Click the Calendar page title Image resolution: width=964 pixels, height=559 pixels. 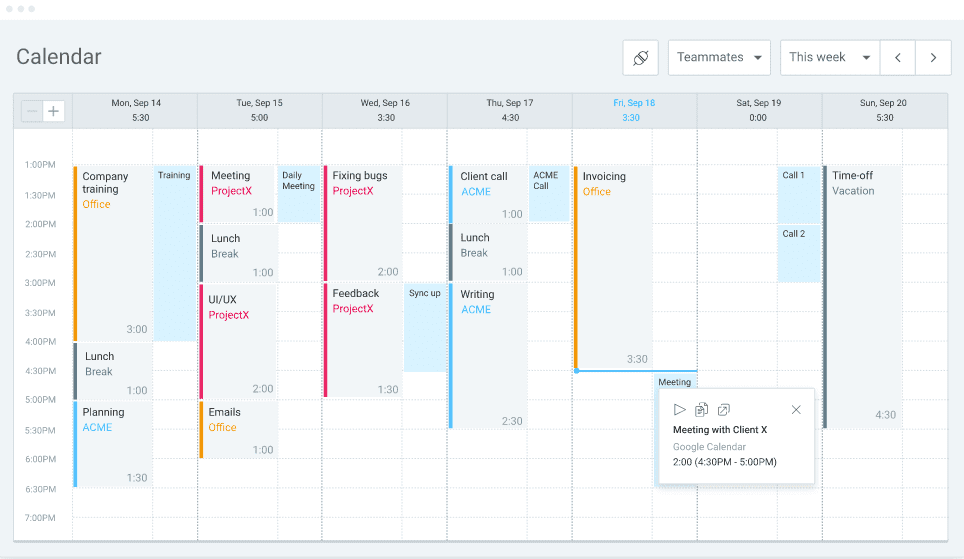(x=58, y=57)
